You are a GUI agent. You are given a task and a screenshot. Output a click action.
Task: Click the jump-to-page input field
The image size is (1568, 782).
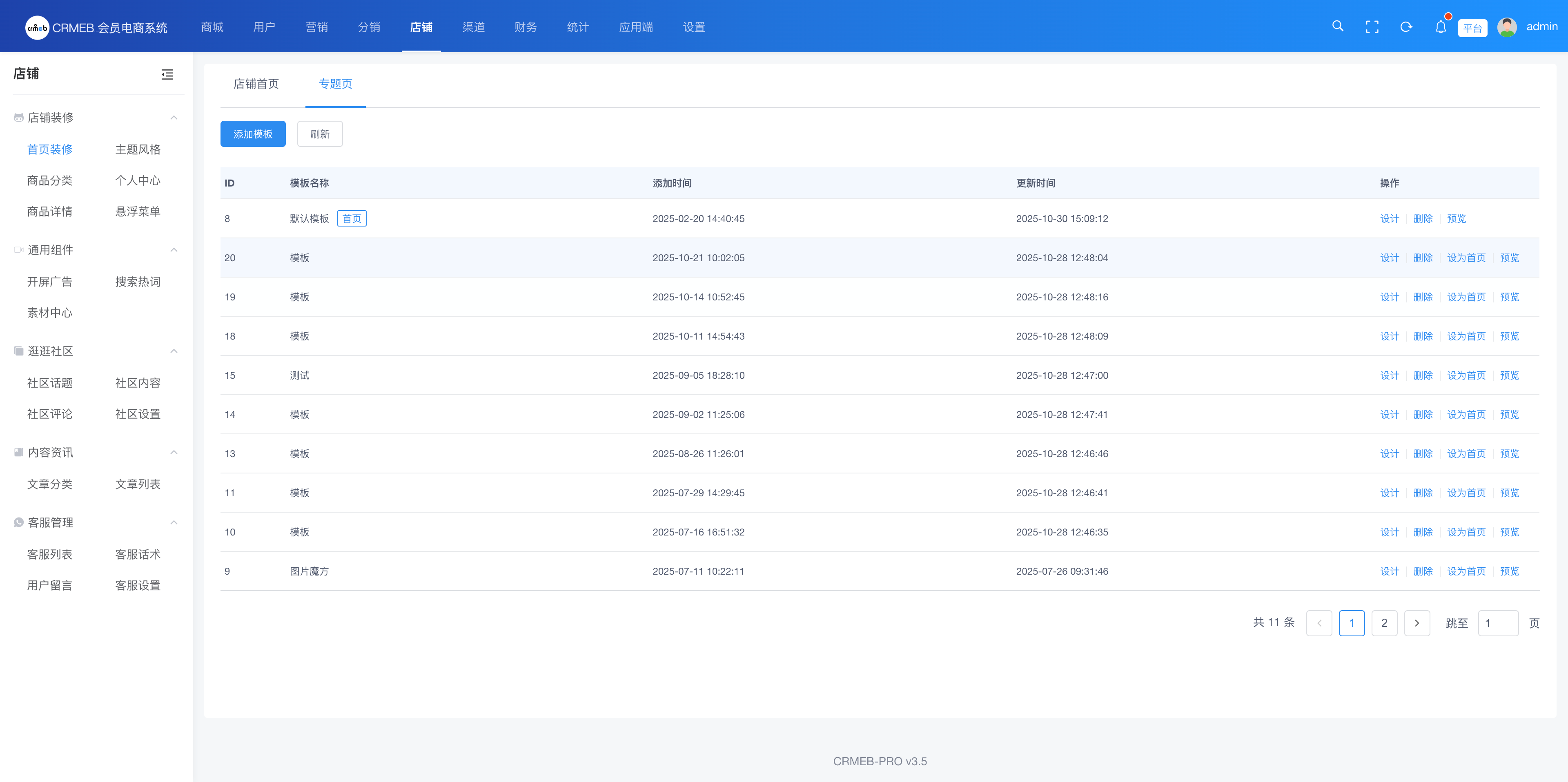tap(1497, 623)
